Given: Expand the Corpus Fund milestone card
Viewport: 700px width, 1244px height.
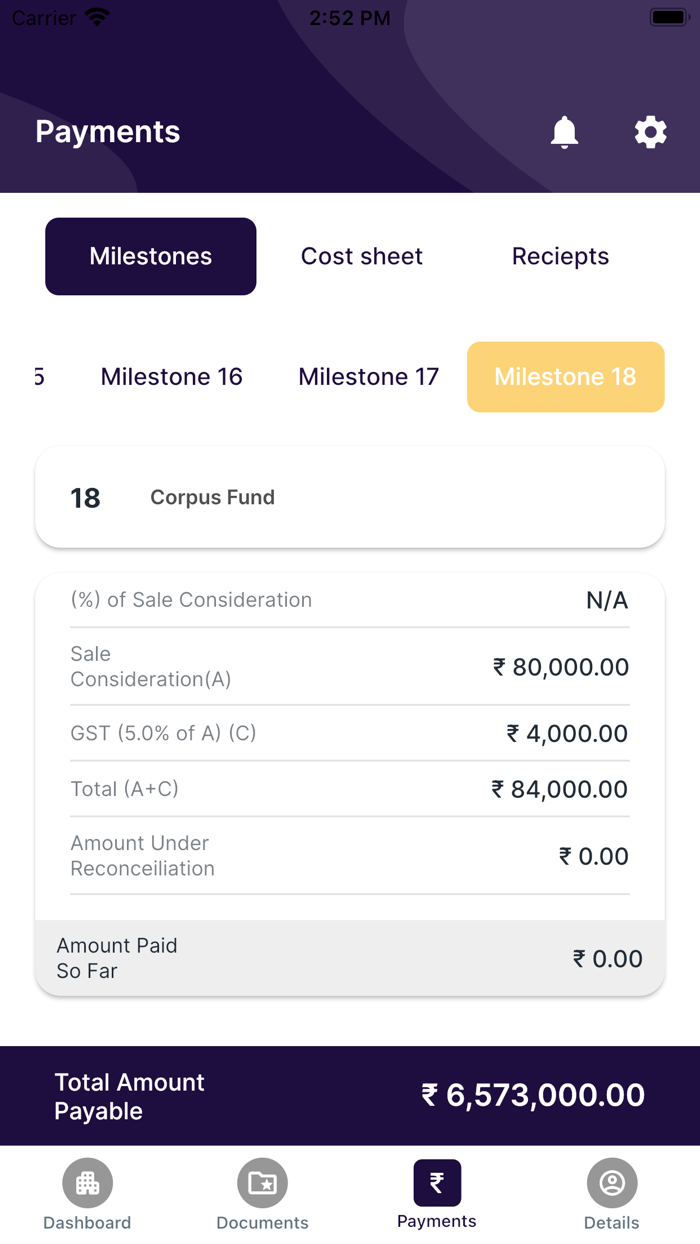Looking at the screenshot, I should tap(349, 497).
